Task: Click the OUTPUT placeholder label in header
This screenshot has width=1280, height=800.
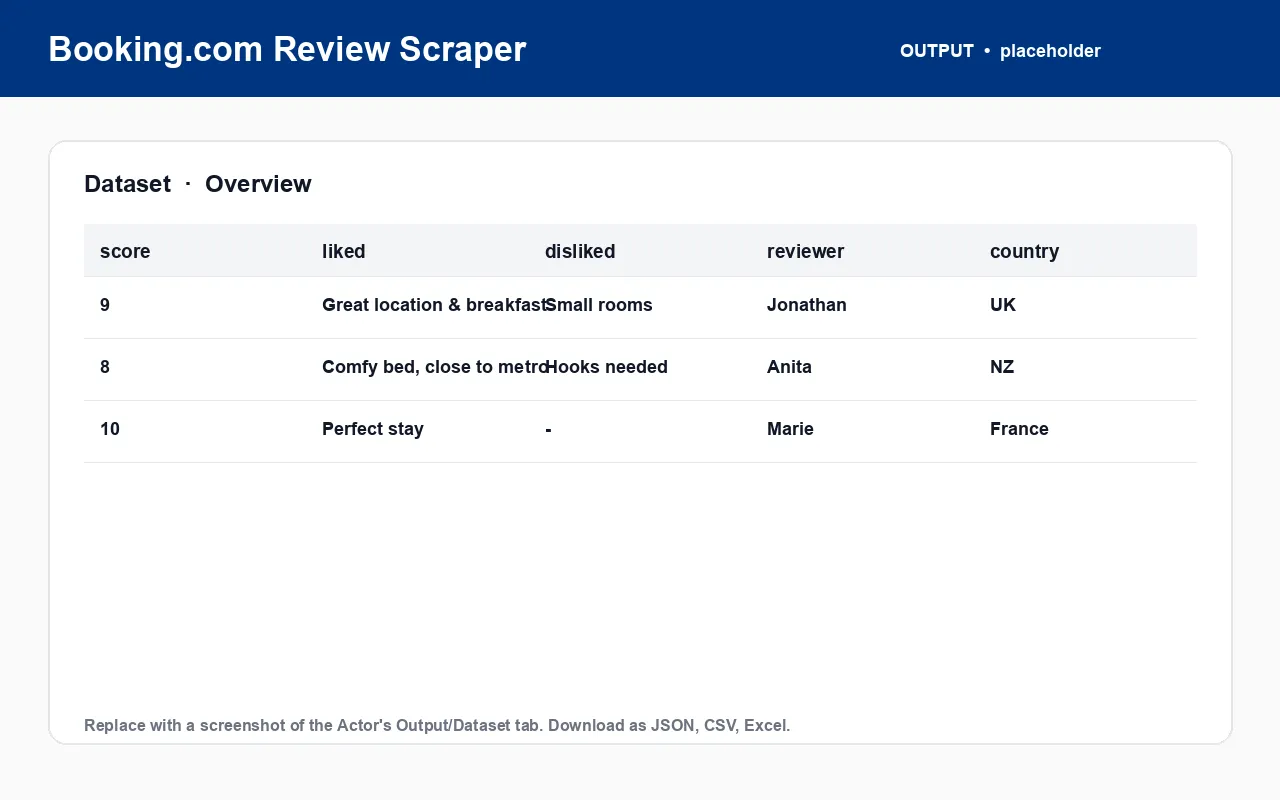Action: (1000, 51)
